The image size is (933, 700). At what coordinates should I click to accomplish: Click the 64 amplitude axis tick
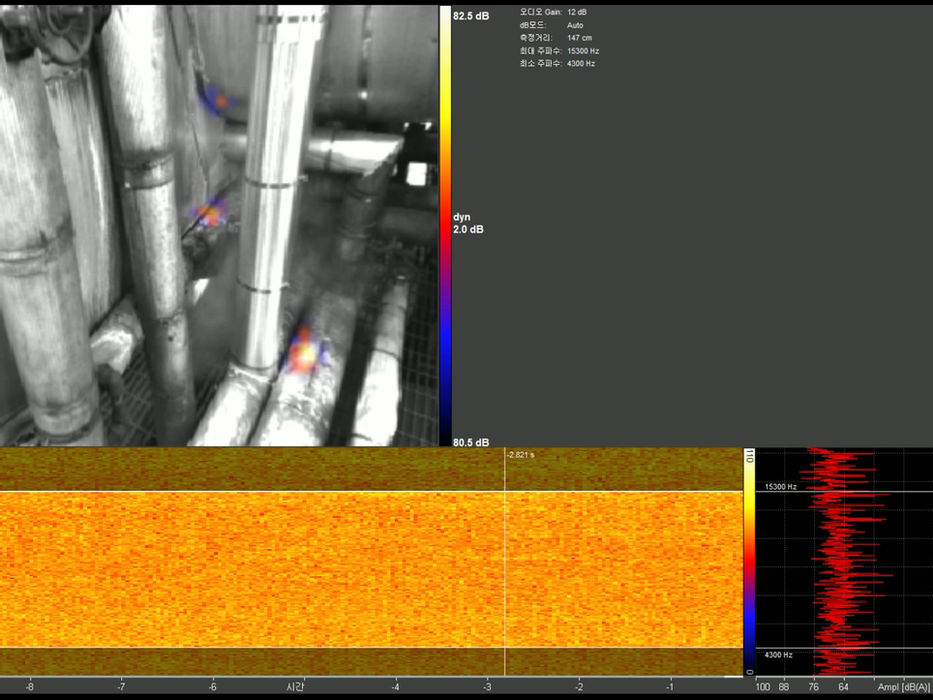[843, 687]
